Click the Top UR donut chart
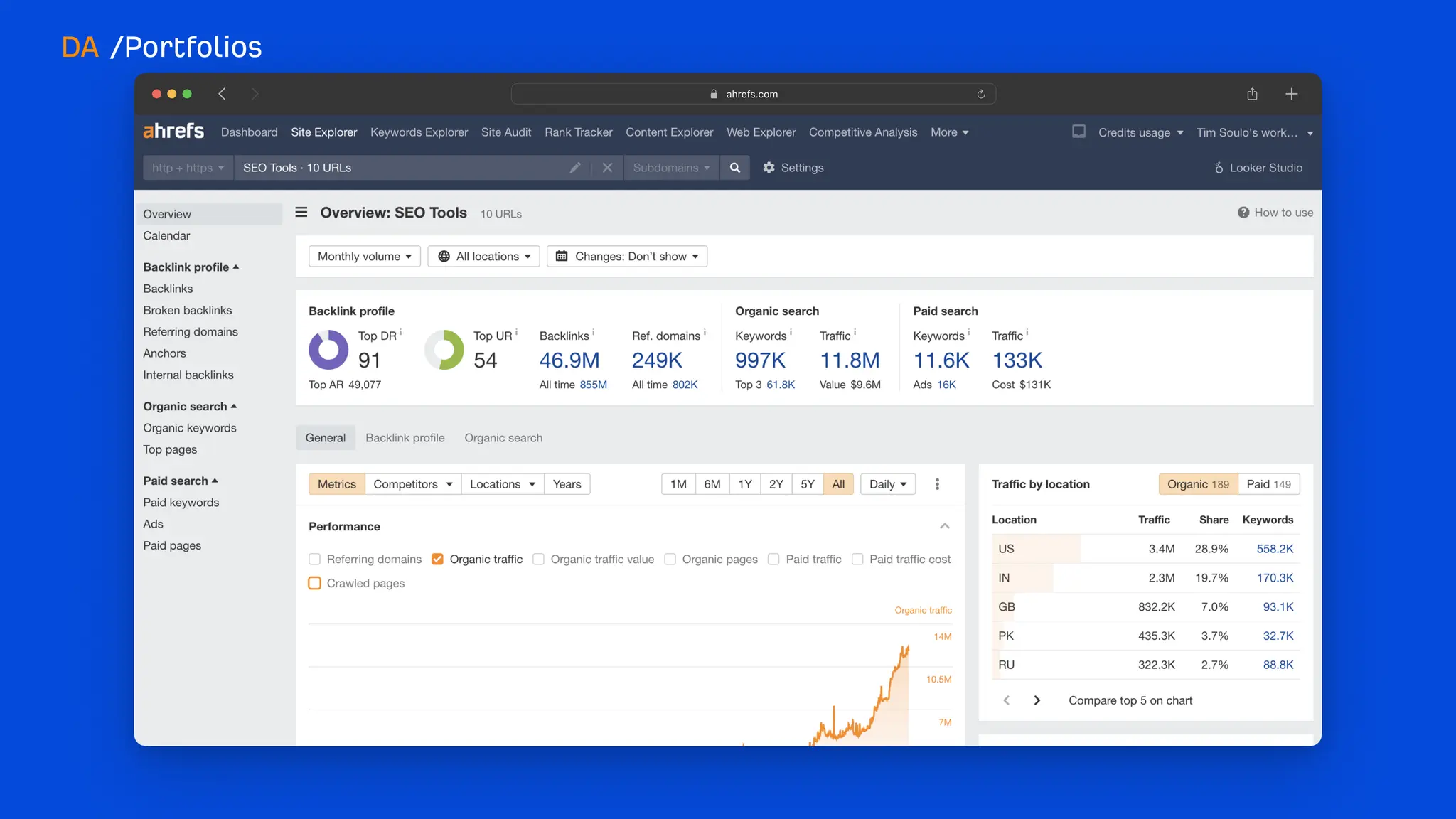 tap(444, 349)
